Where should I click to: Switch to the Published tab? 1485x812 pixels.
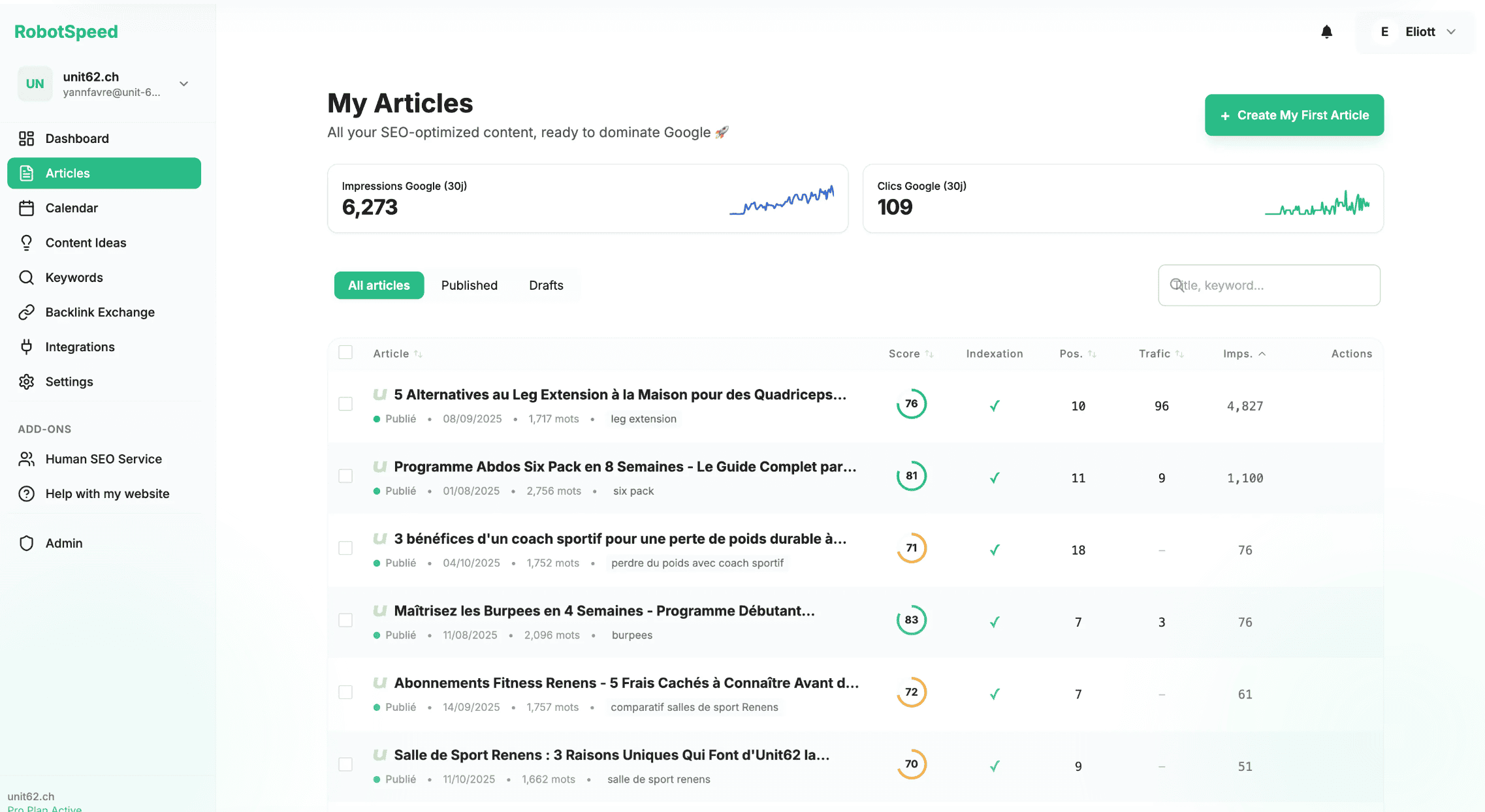[469, 285]
